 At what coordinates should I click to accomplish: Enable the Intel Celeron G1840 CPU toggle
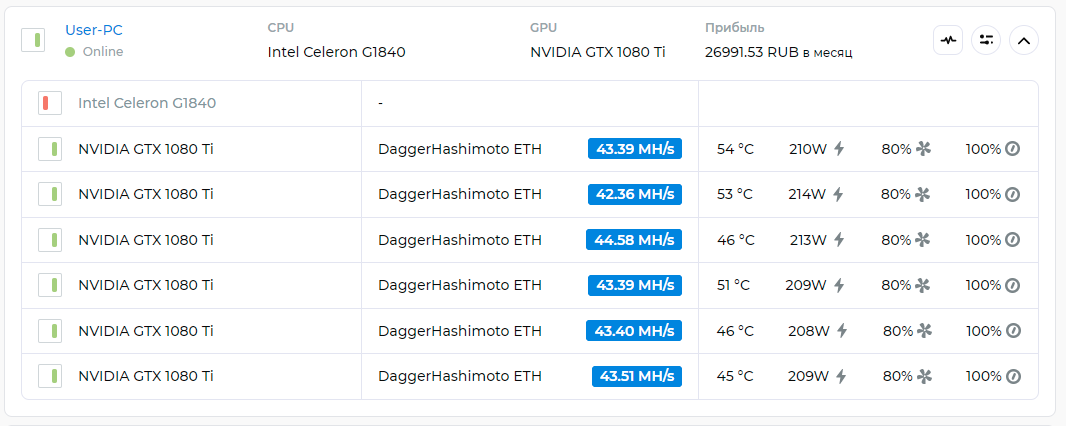pyautogui.click(x=50, y=103)
